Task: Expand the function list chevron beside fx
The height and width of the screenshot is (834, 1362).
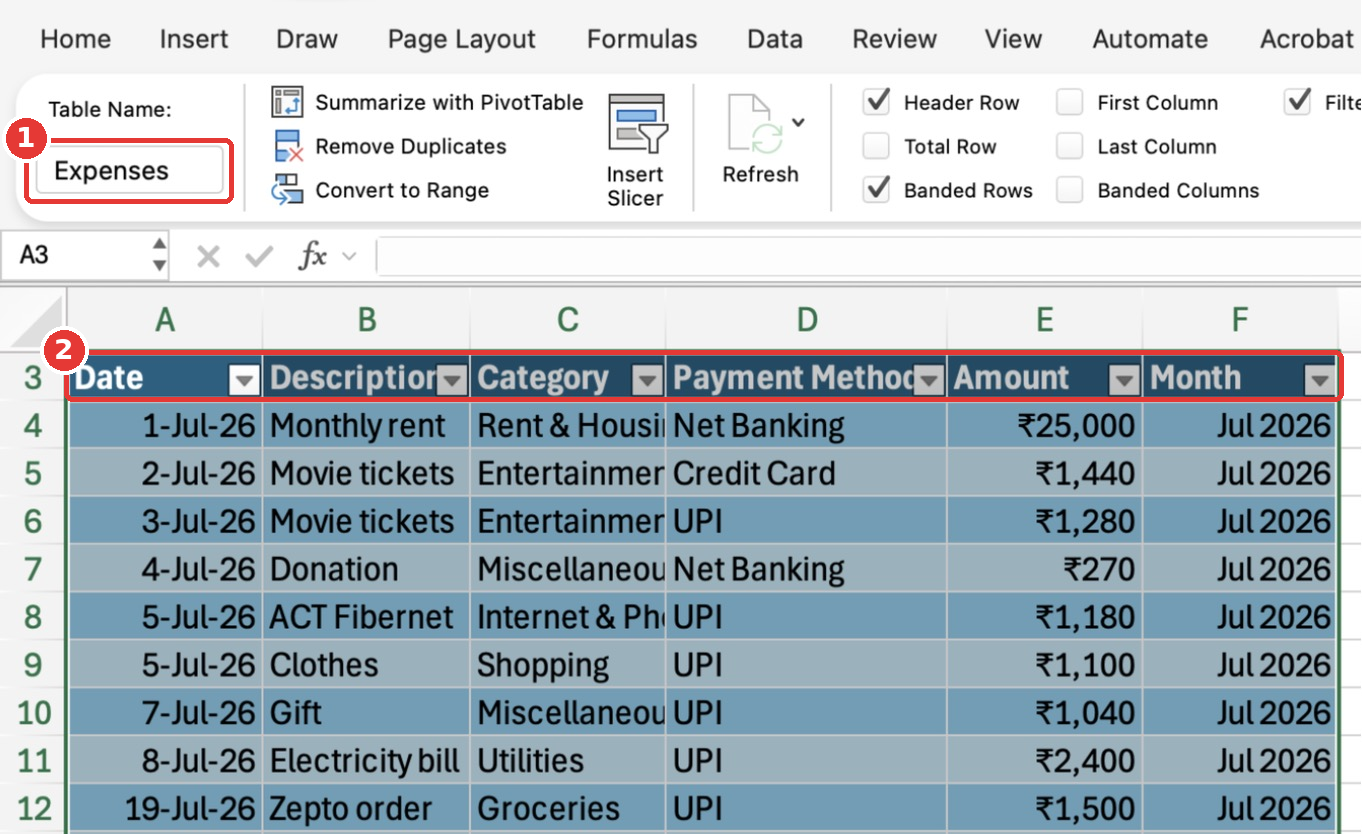Action: click(x=349, y=257)
